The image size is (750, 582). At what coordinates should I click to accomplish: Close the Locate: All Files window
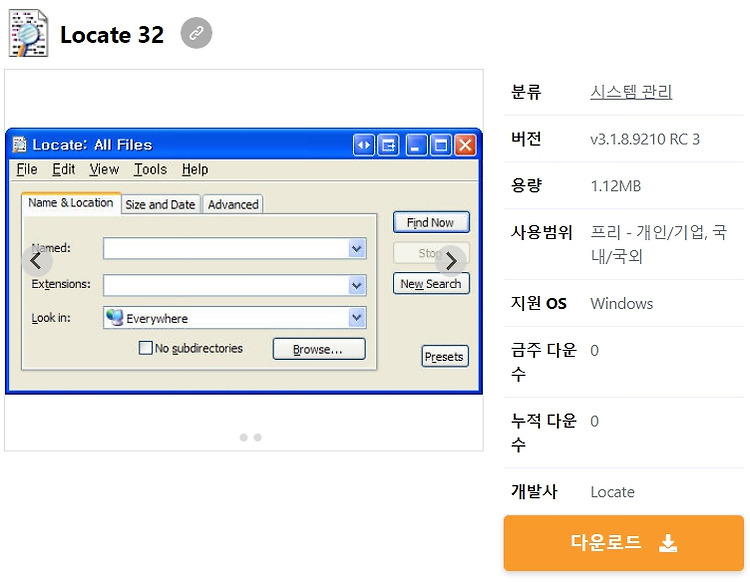(x=465, y=144)
